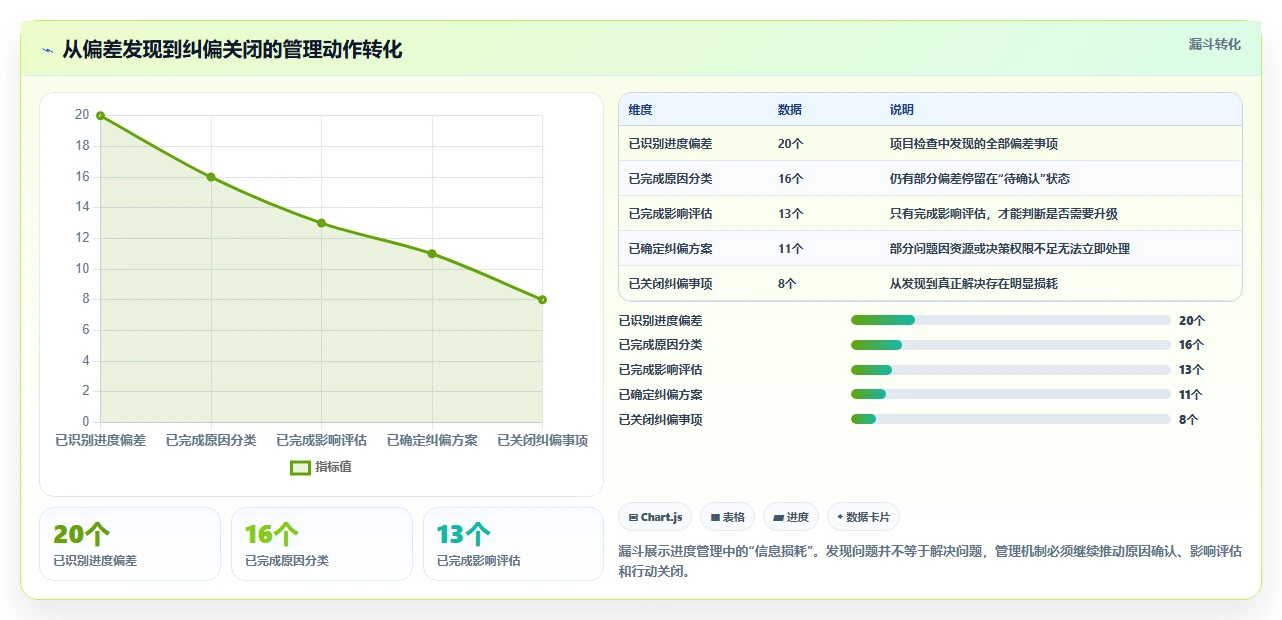Click the 已识别进度偏差 progress bar

pyautogui.click(x=1011, y=320)
